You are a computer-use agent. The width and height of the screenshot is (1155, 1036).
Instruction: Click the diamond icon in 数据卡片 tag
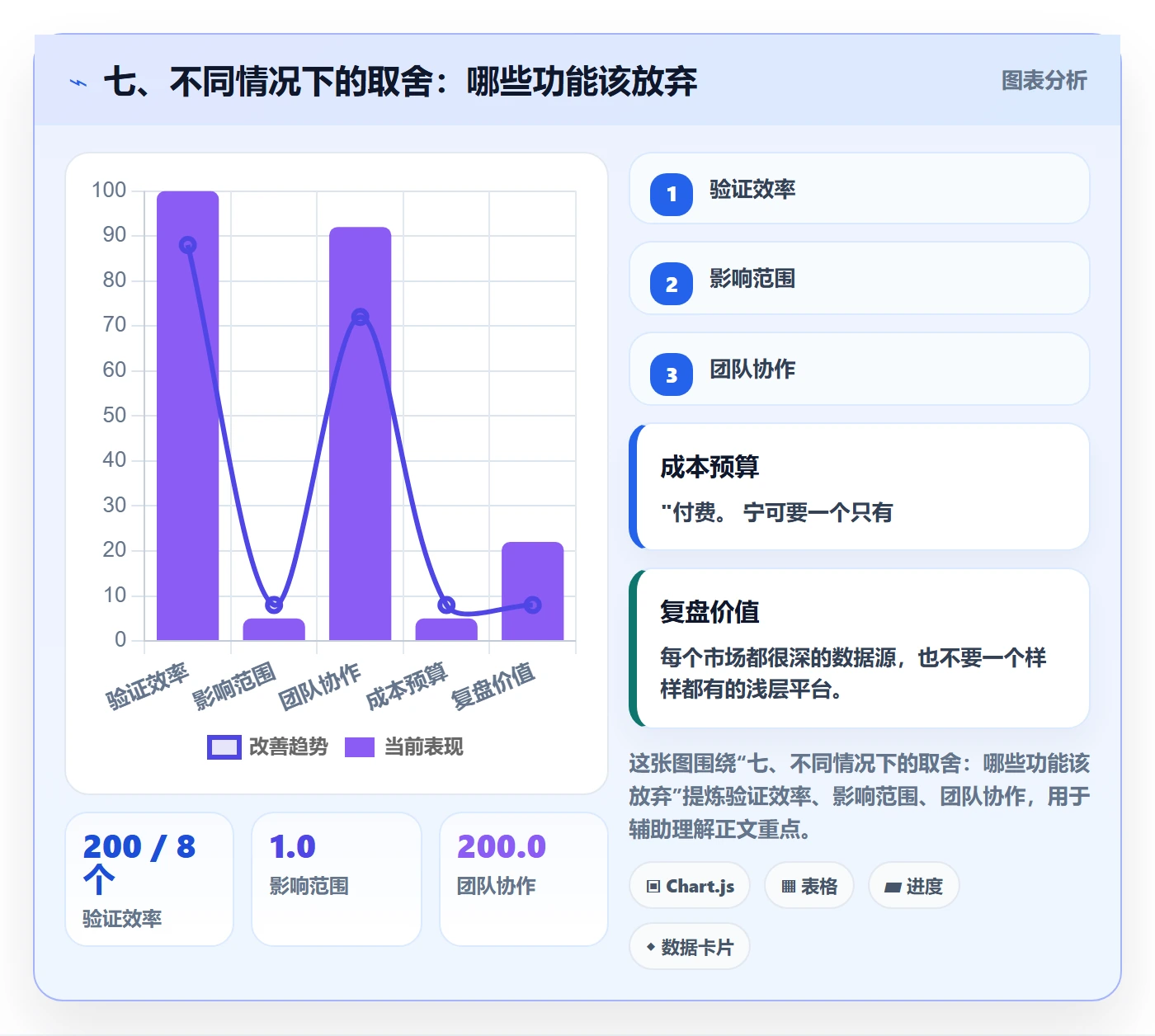point(651,947)
